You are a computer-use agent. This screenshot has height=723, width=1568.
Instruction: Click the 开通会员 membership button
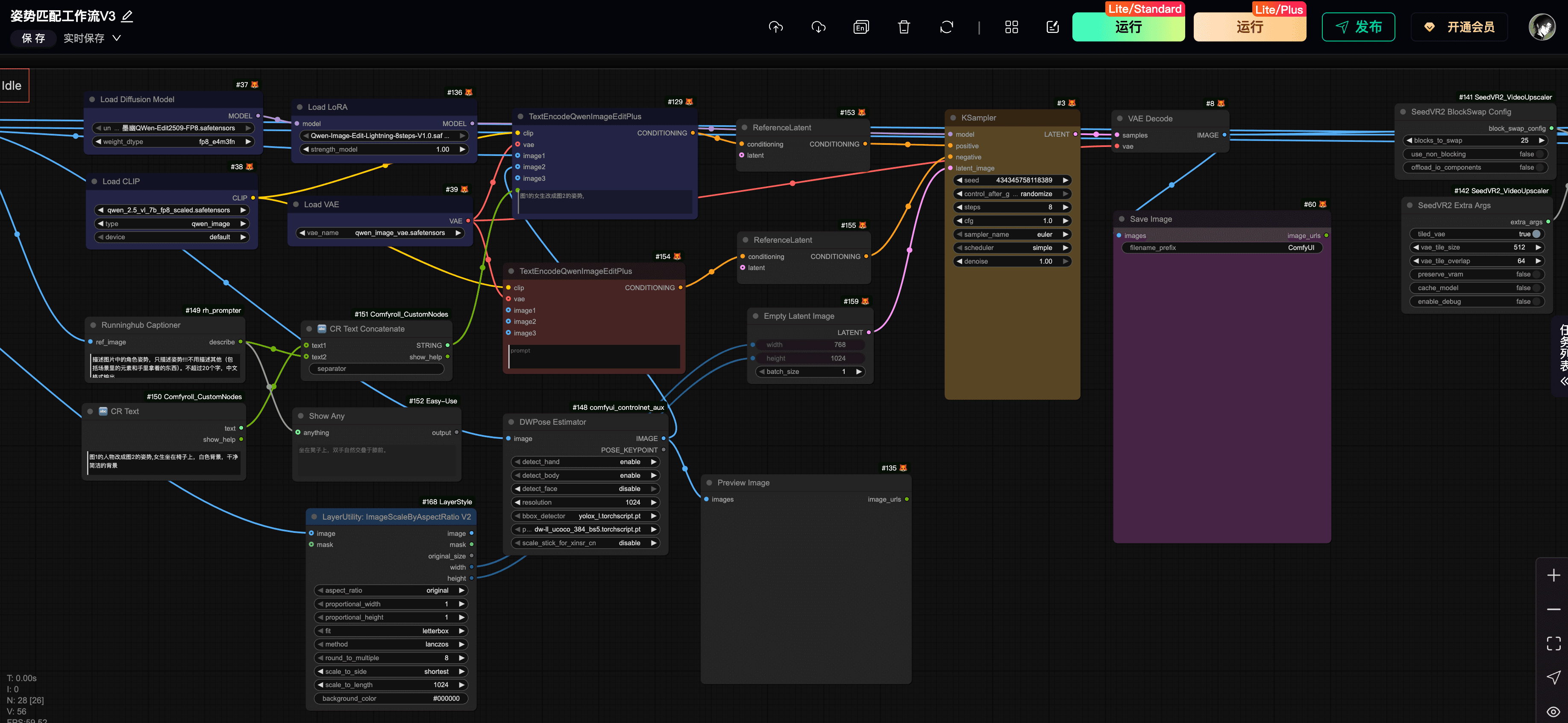1459,27
